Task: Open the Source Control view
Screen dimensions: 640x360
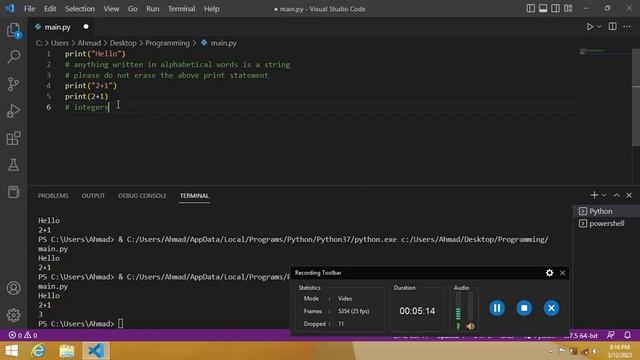Action: (x=13, y=84)
